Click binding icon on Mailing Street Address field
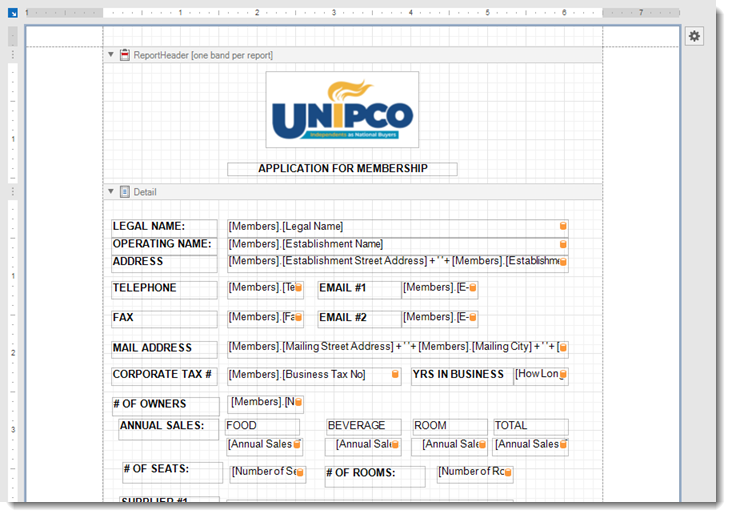 [x=563, y=348]
